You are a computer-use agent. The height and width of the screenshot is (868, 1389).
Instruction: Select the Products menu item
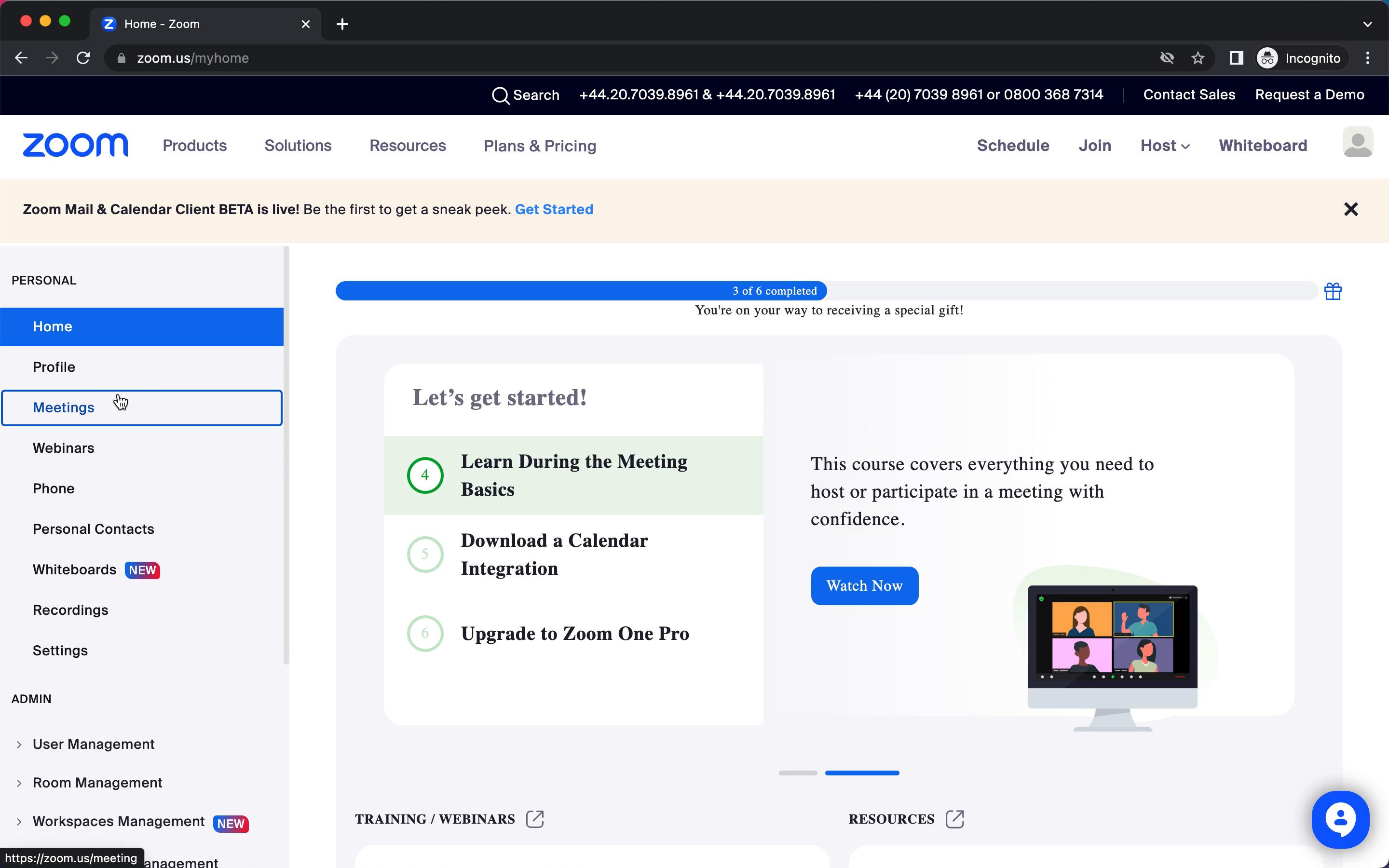click(195, 145)
